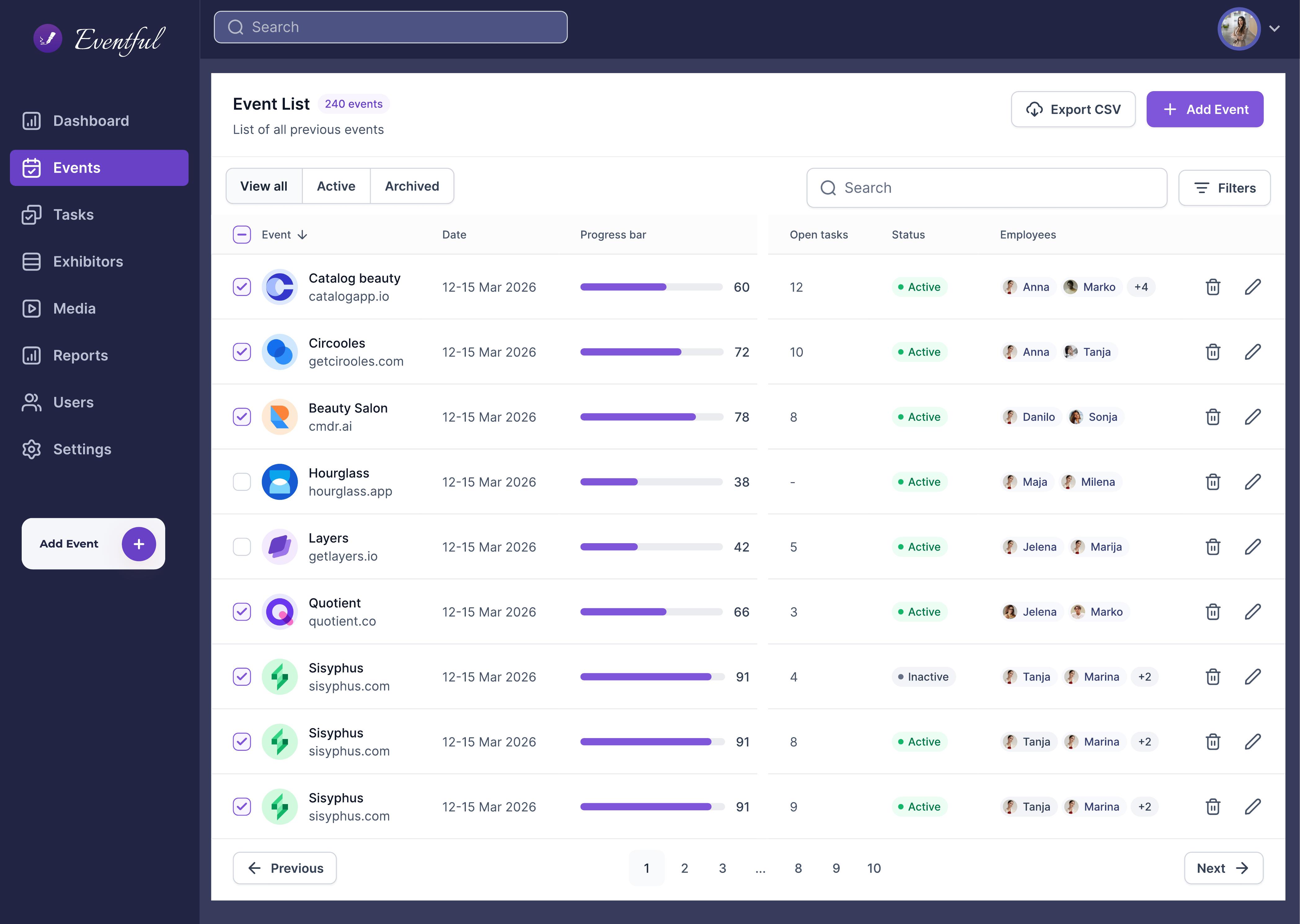The image size is (1300, 924).
Task: Sort by Event column arrow
Action: tap(302, 235)
